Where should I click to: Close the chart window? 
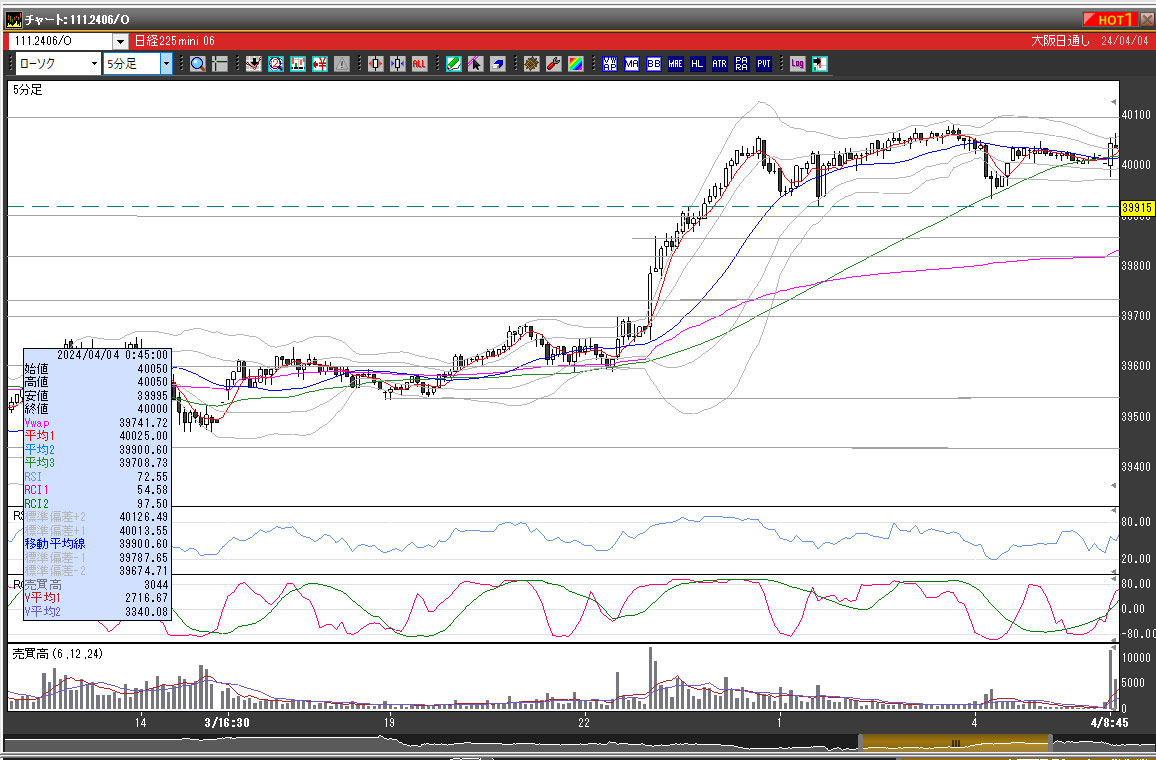1146,19
